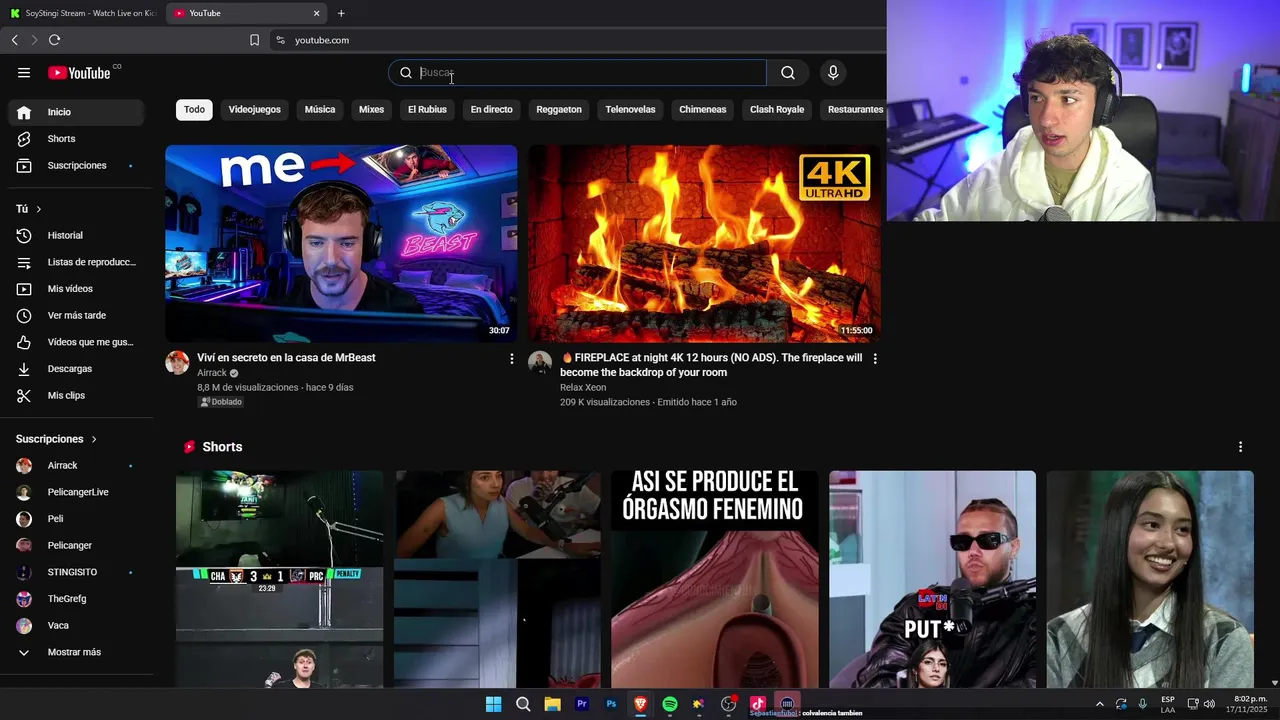Screen dimensions: 1280x720
Task: Go back in browser history
Action: (14, 40)
